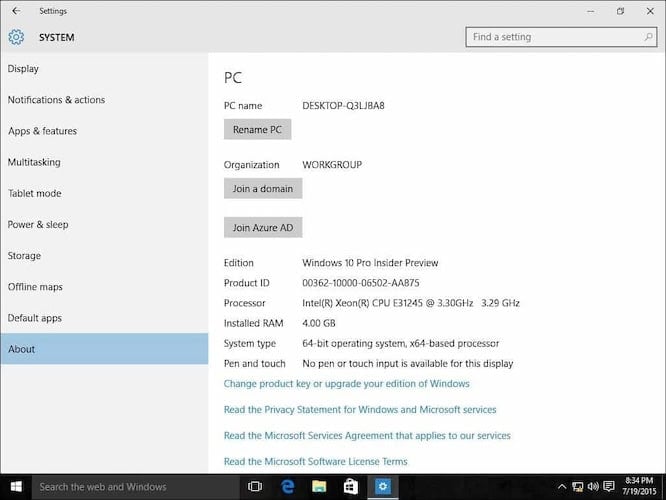Go to Default apps
This screenshot has width=666, height=500.
[x=104, y=318]
